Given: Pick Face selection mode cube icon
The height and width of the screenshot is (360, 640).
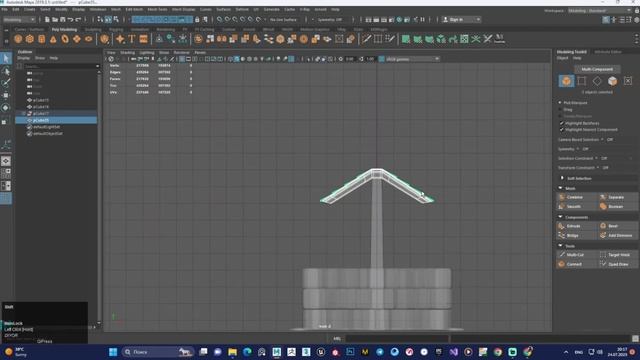Looking at the screenshot, I should 613,81.
